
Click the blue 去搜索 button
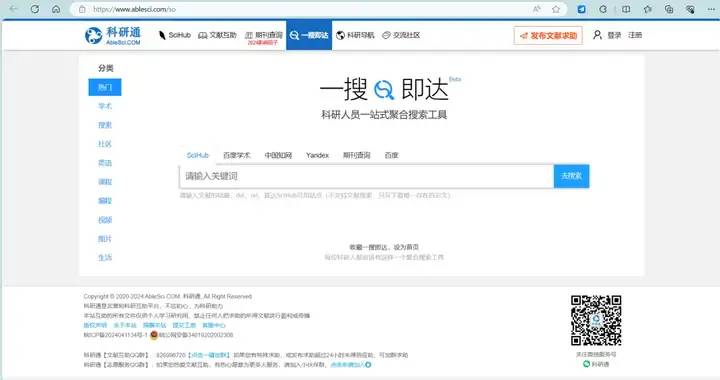click(571, 176)
